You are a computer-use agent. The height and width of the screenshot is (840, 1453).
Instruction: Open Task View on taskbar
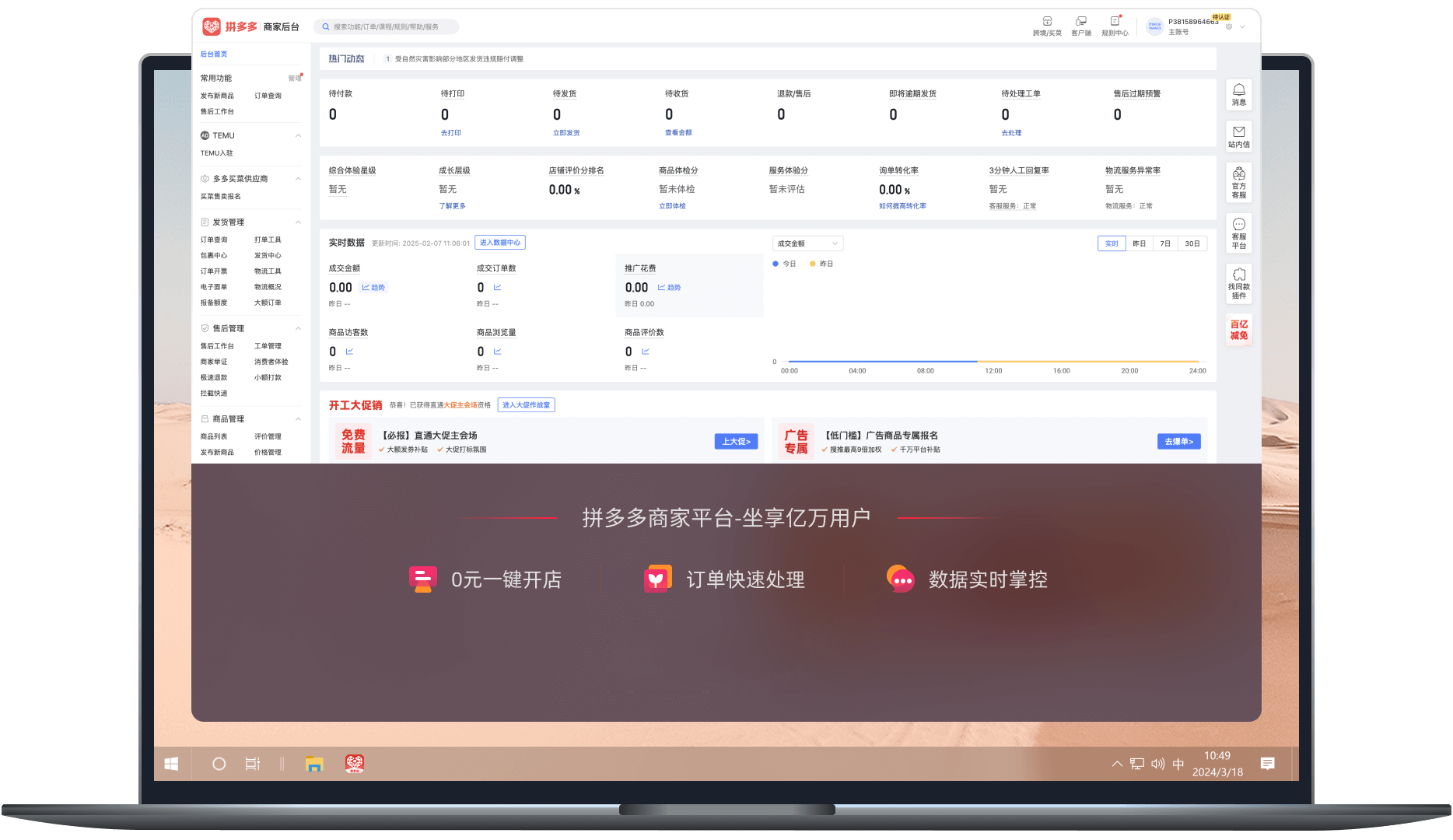[253, 764]
